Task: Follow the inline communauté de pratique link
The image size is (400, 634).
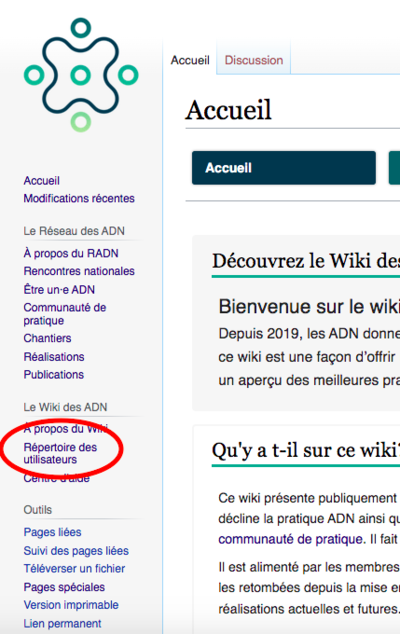Action: (x=290, y=539)
